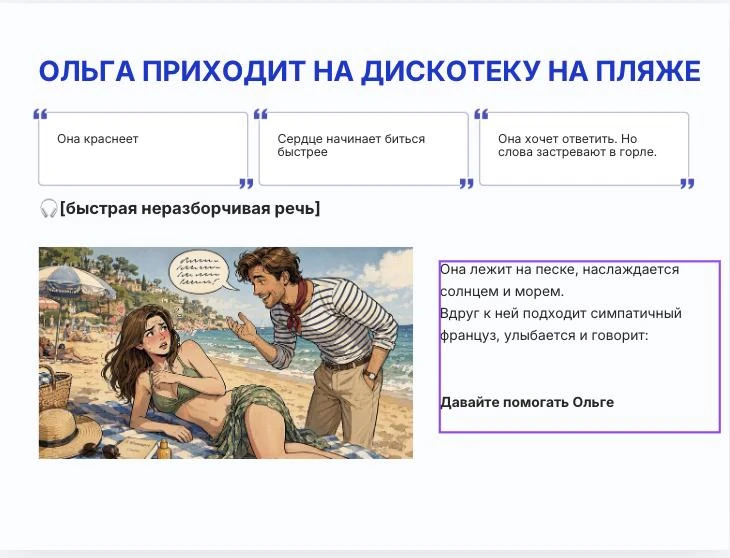730x558 pixels.
Task: Select the caption "[быстрая неразборчивая речь]"
Action: (x=190, y=208)
